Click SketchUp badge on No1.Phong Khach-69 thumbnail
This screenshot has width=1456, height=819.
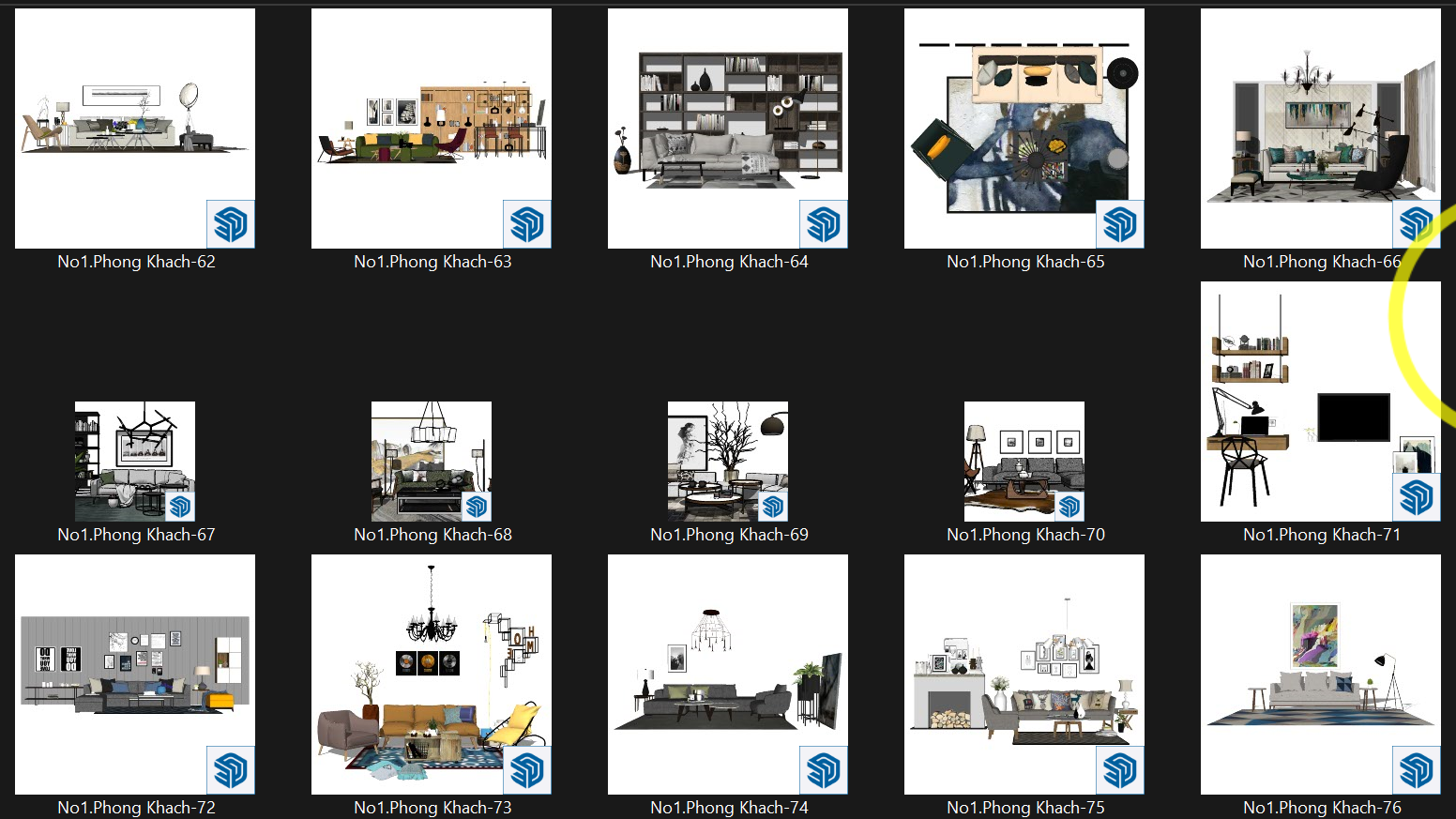pyautogui.click(x=773, y=507)
